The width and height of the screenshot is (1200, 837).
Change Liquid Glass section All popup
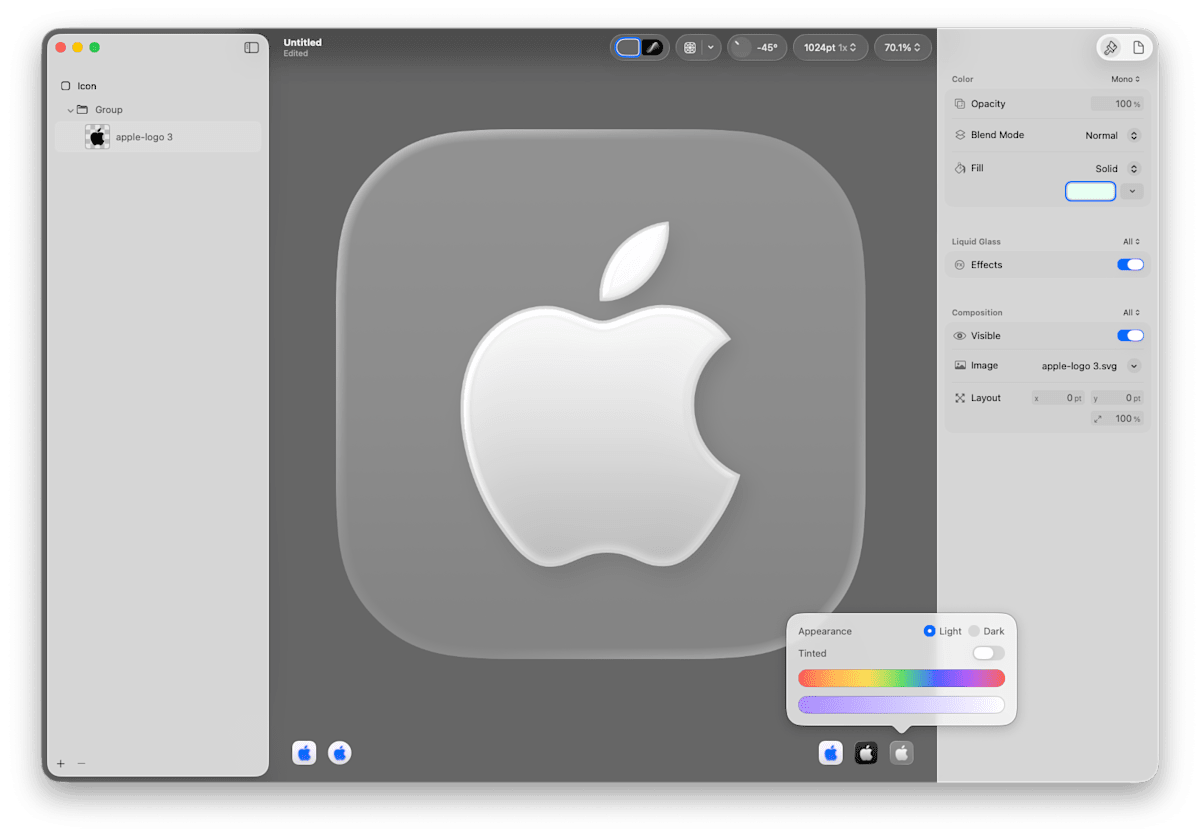pos(1131,242)
